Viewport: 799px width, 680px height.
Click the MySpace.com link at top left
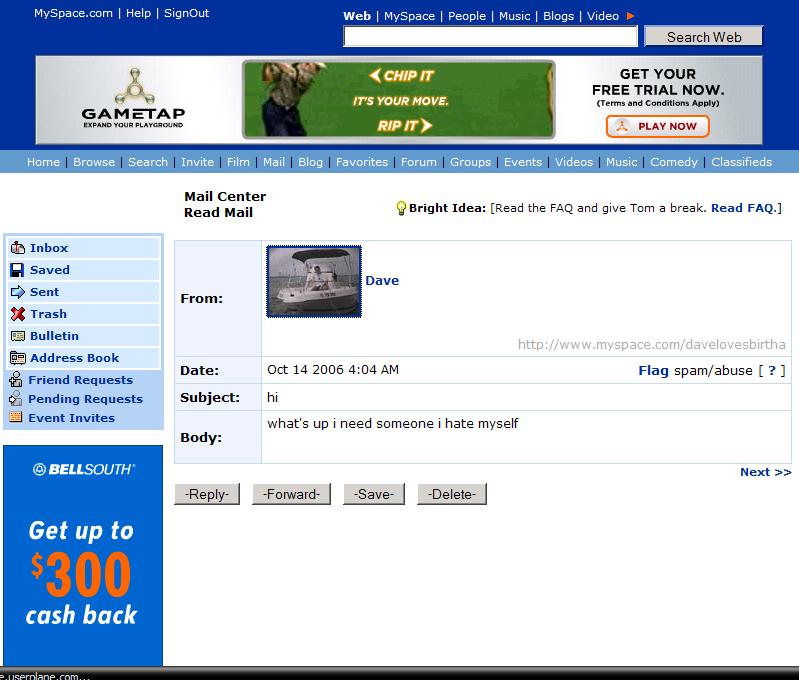tap(73, 13)
